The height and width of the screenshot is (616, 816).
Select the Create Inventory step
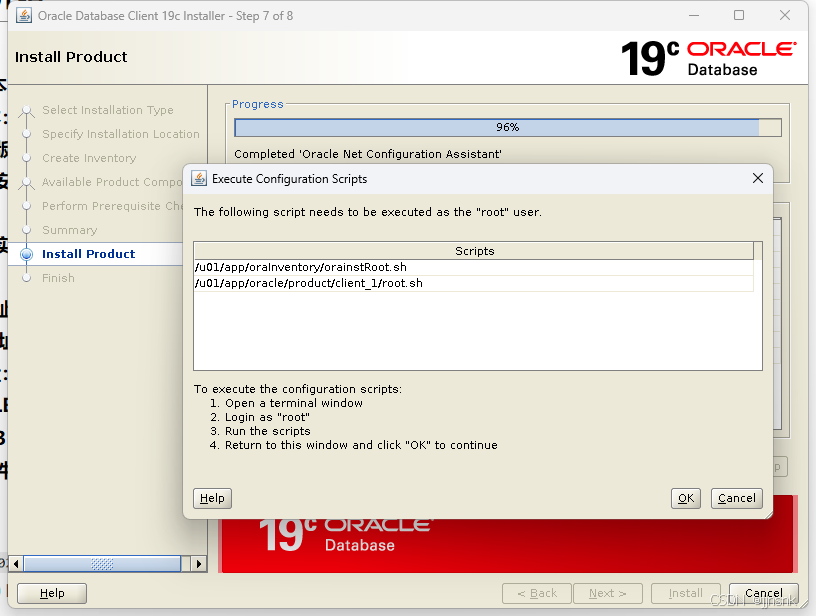point(89,158)
